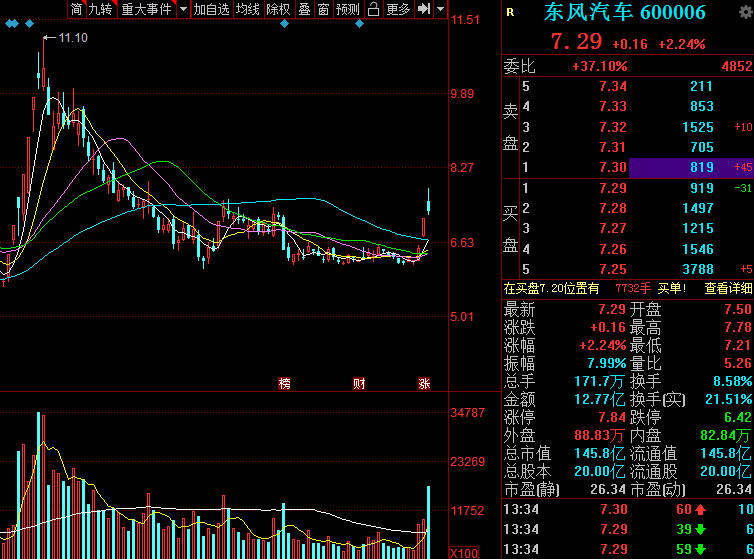Click stock name 东风汽车 600006
This screenshot has height=559, width=754.
pos(625,13)
